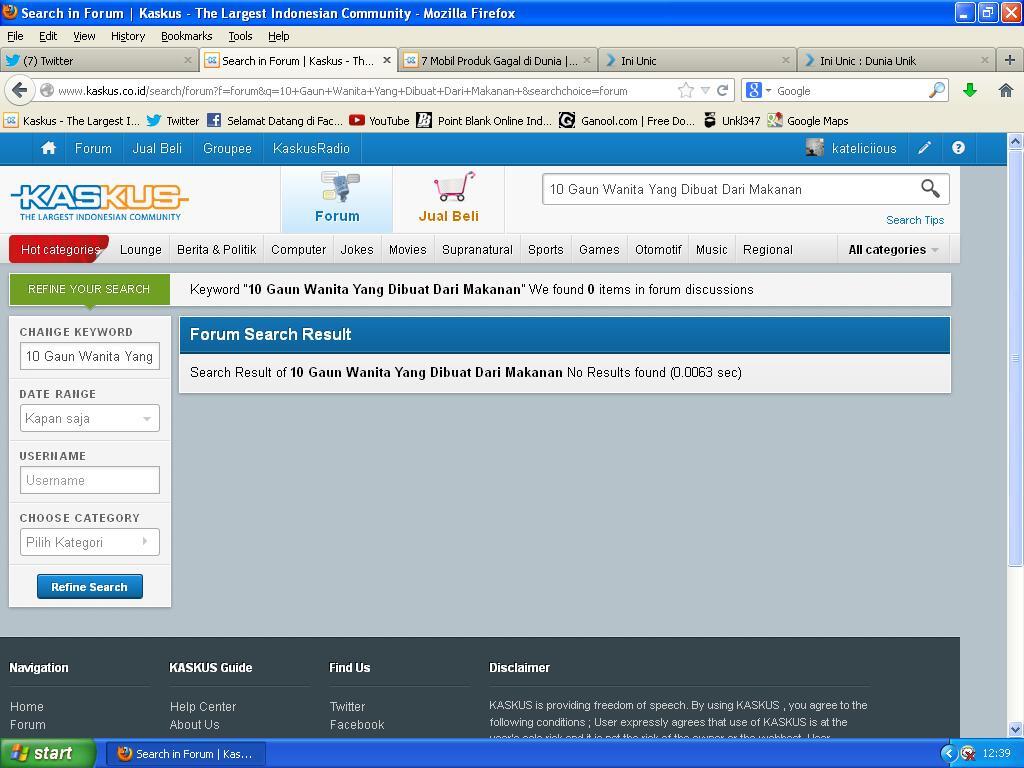
Task: Open Google Maps bookmark
Action: click(808, 121)
